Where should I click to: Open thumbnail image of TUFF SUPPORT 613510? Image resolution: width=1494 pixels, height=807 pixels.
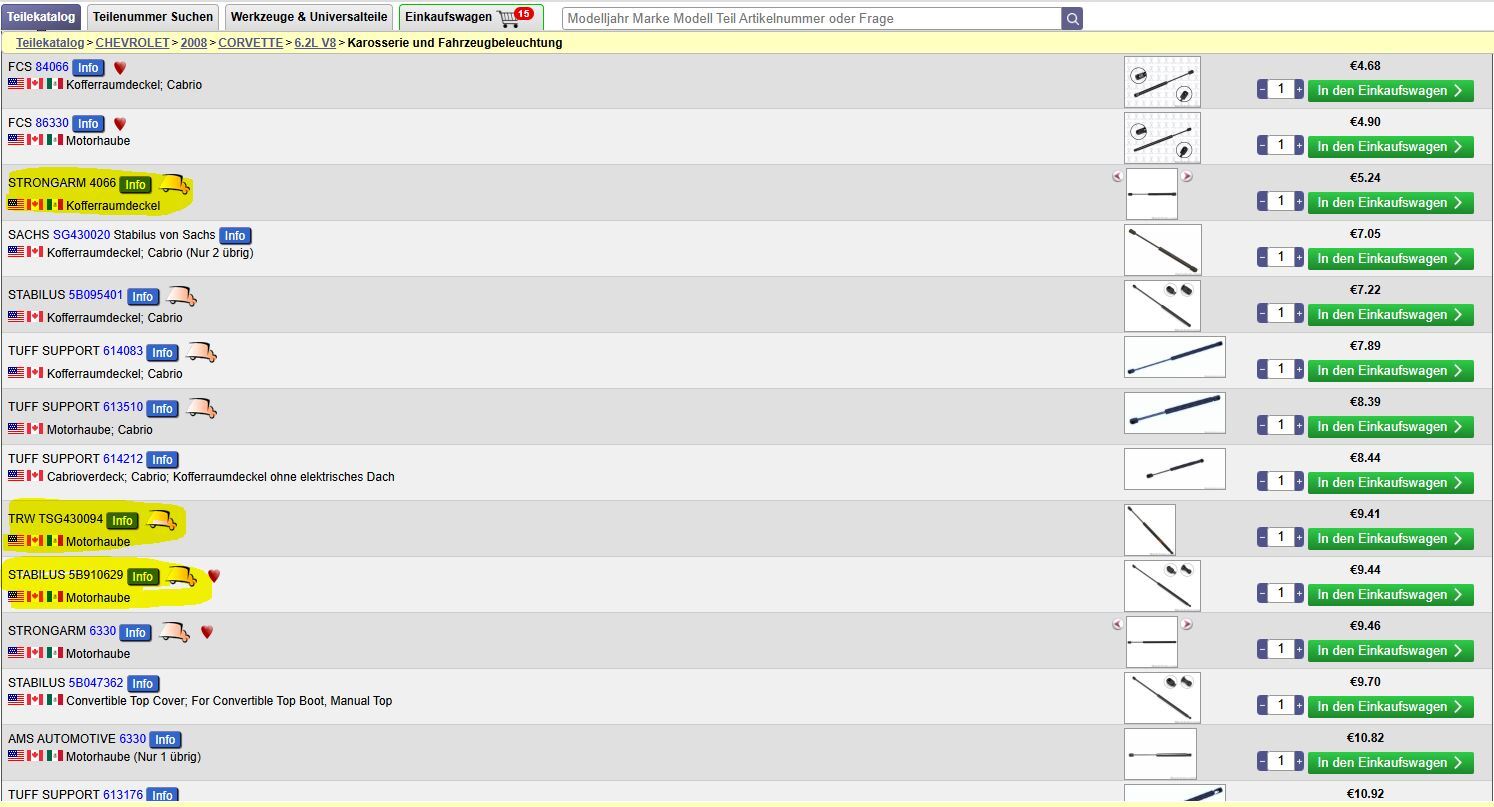click(x=1174, y=413)
